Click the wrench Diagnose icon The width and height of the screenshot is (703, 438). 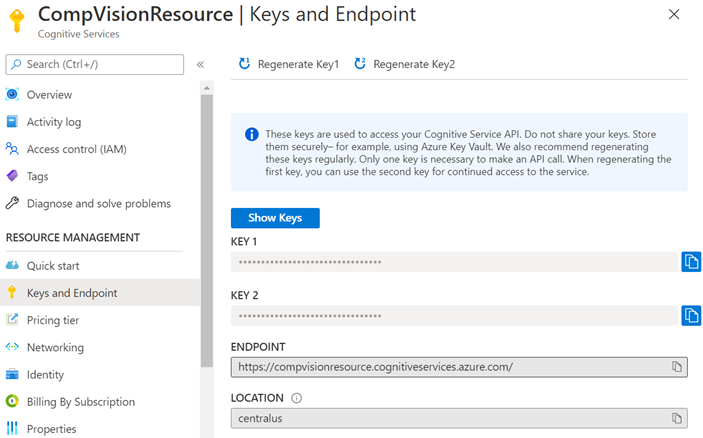[x=12, y=203]
